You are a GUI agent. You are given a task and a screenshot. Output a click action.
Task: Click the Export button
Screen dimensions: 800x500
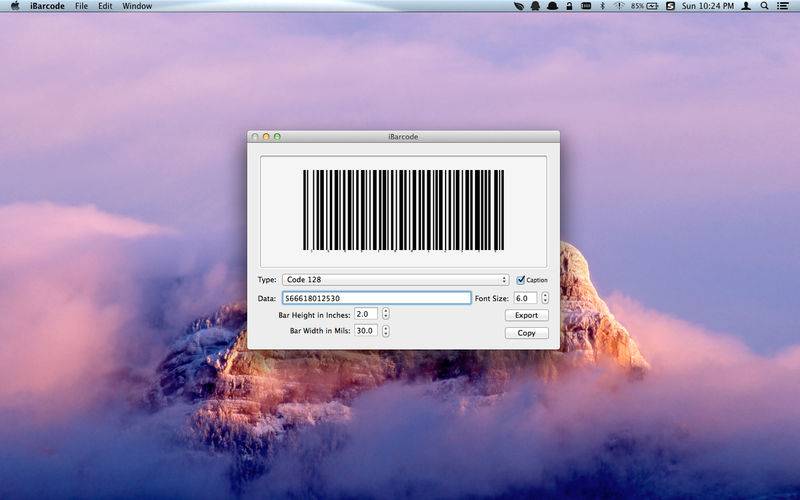(527, 315)
